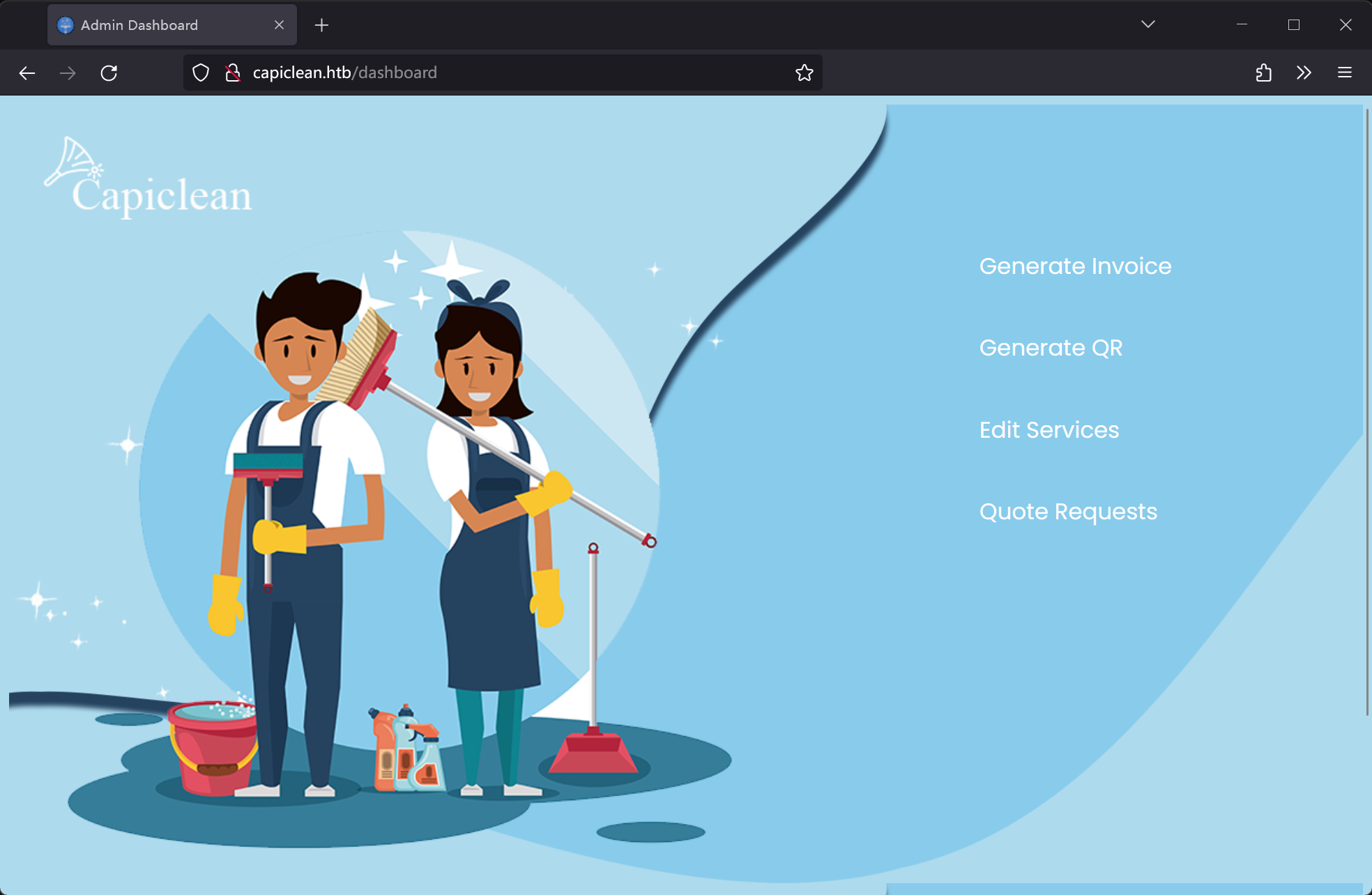
Task: Show more tools with double chevron
Action: pyautogui.click(x=1304, y=72)
